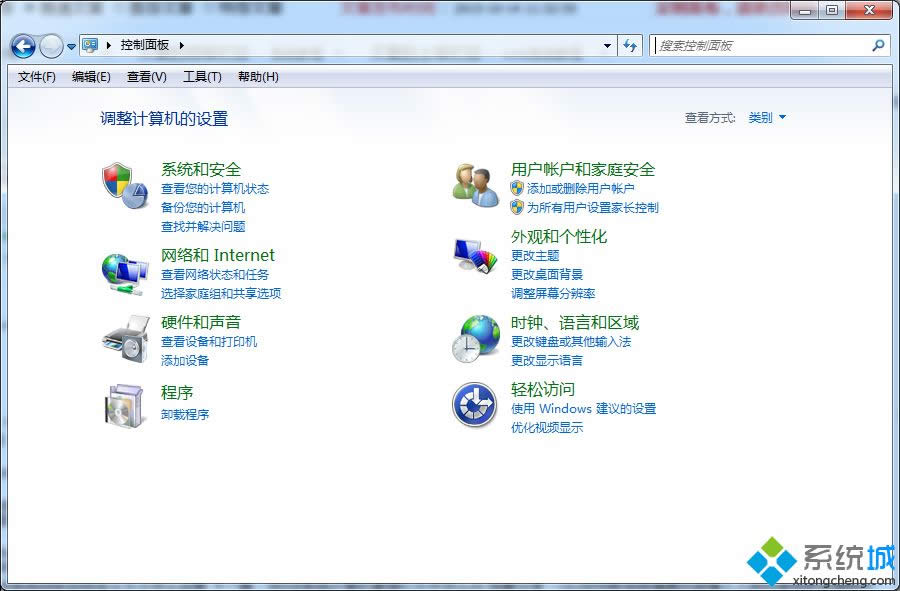This screenshot has height=591, width=900.
Task: Click the System and Security shield icon
Action: click(124, 186)
